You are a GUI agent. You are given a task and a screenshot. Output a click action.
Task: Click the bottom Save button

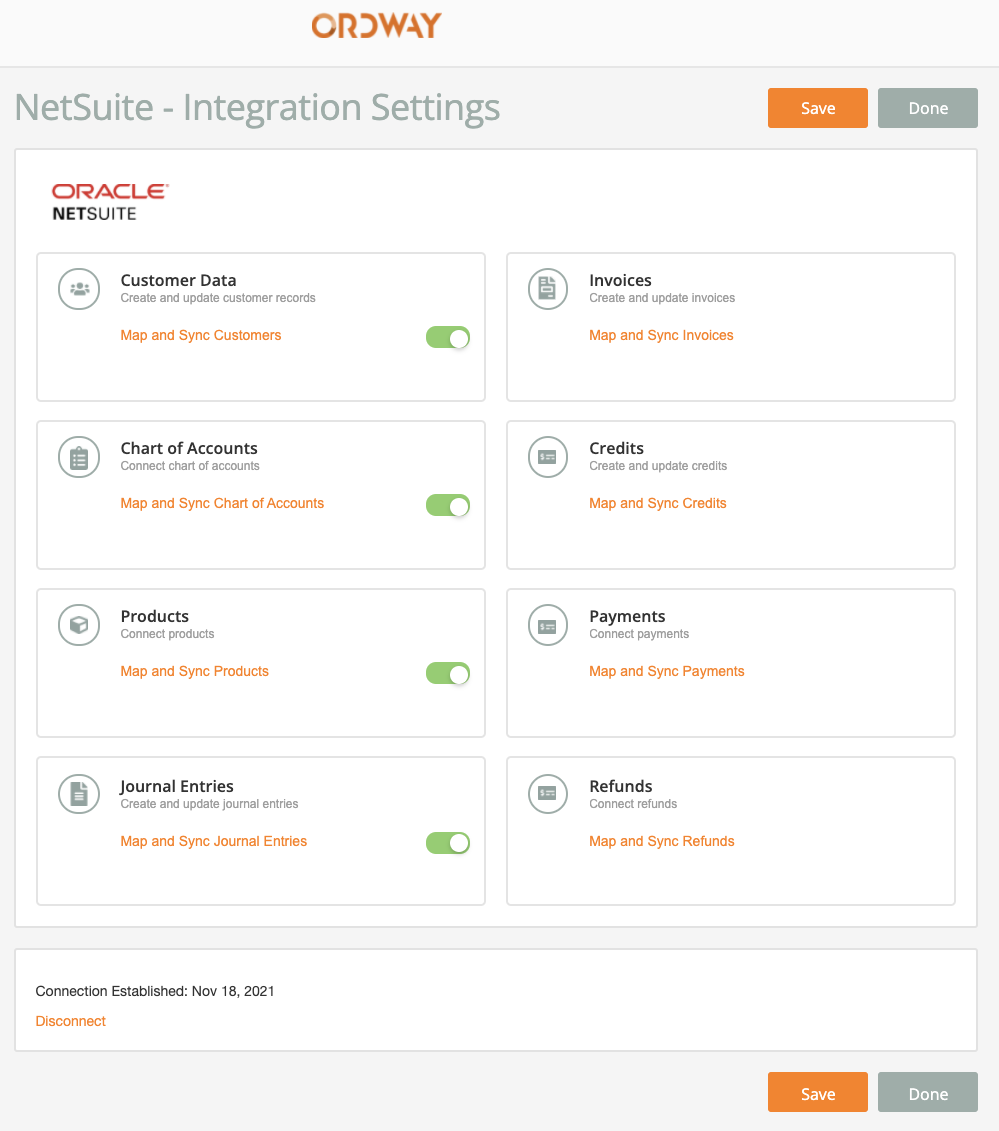818,1092
